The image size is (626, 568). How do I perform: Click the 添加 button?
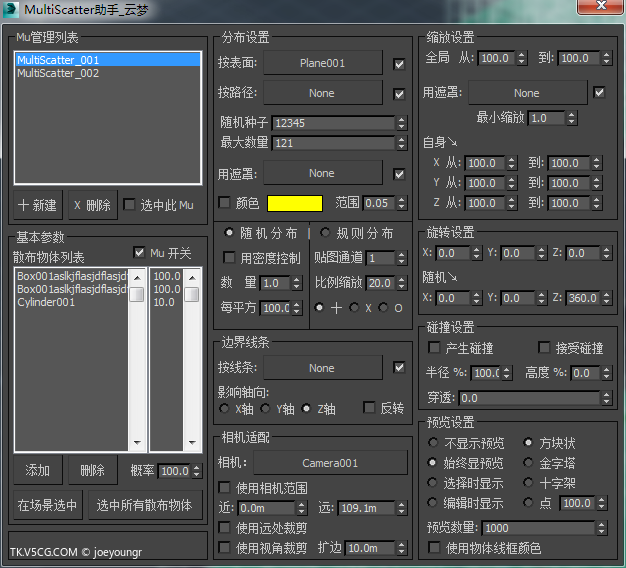tap(38, 470)
